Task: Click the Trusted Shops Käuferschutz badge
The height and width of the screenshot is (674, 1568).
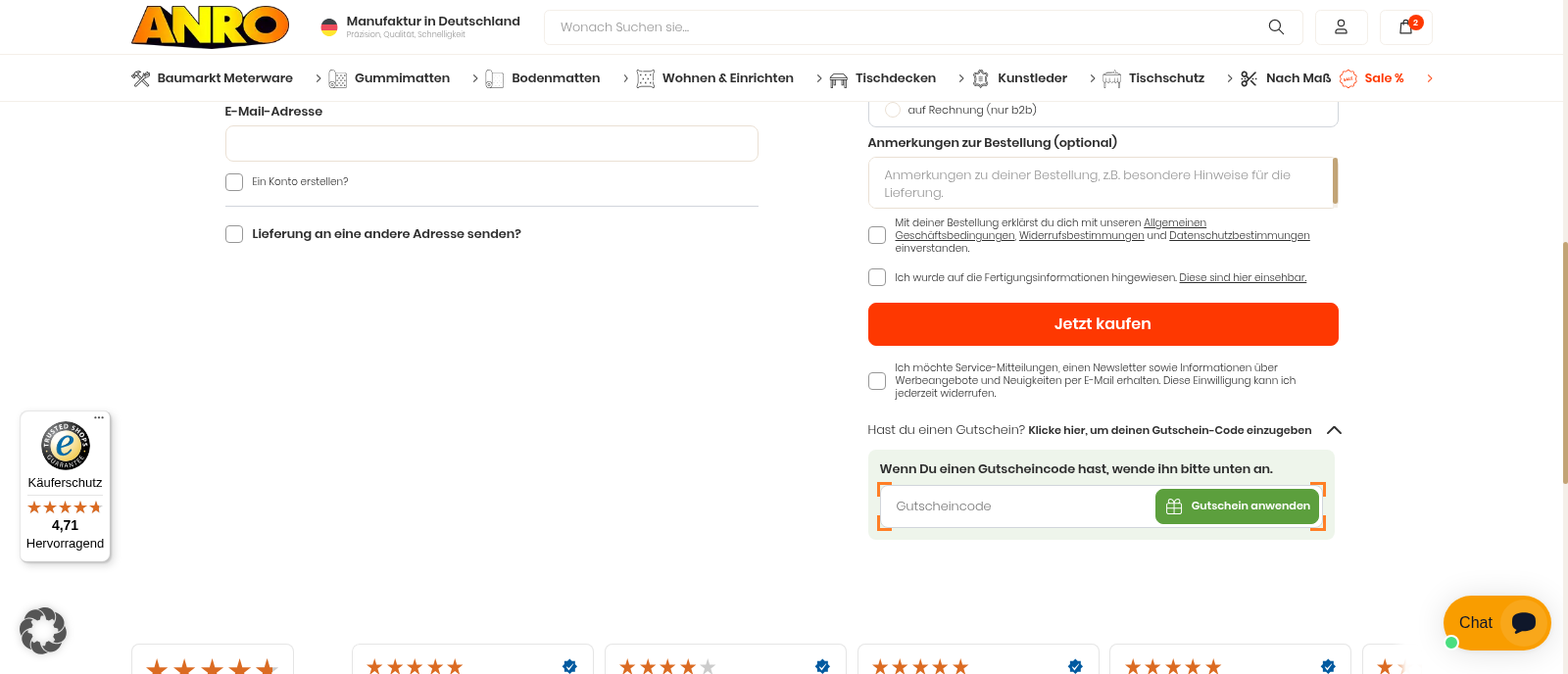Action: (x=65, y=446)
